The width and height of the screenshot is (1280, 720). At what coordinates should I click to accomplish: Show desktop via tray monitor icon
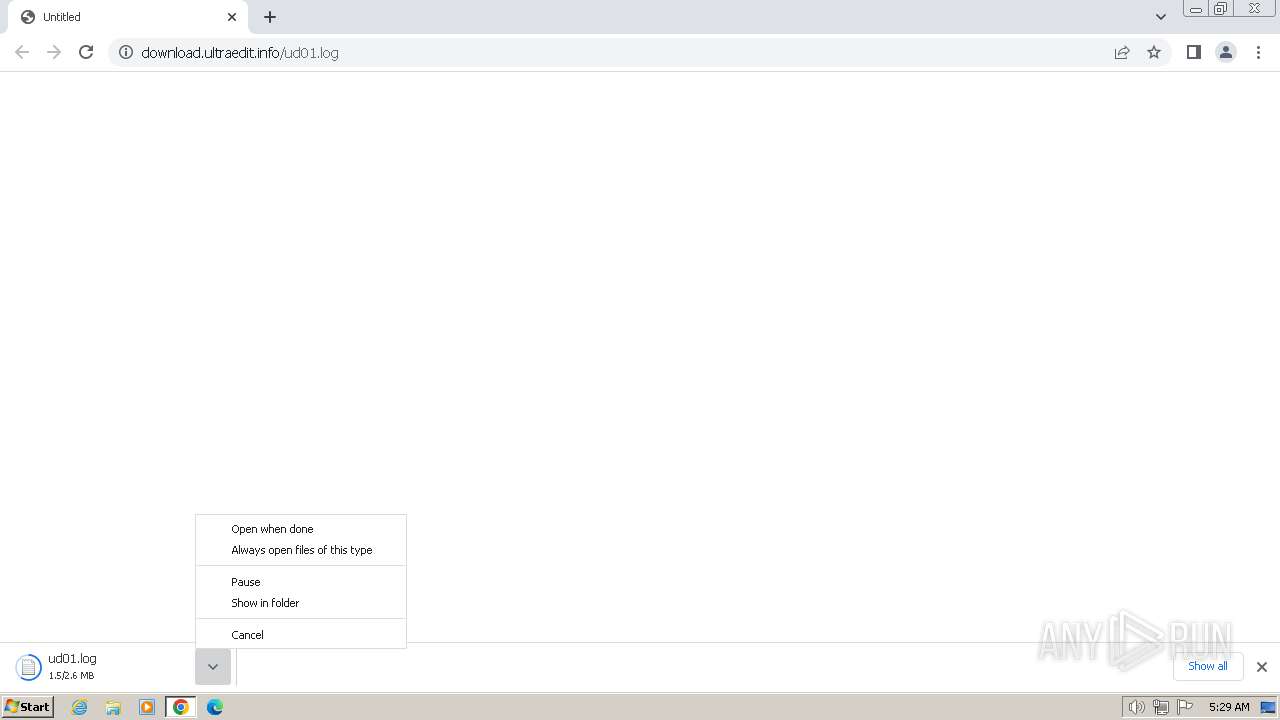click(1268, 707)
